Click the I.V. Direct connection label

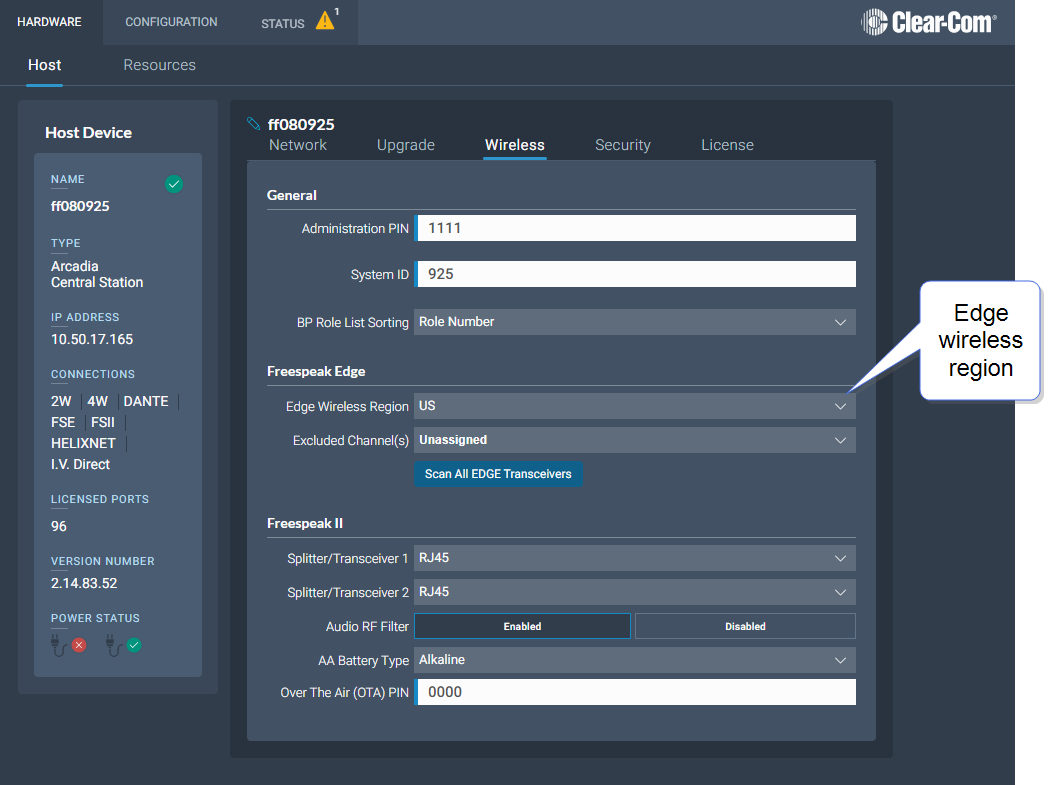pos(80,464)
